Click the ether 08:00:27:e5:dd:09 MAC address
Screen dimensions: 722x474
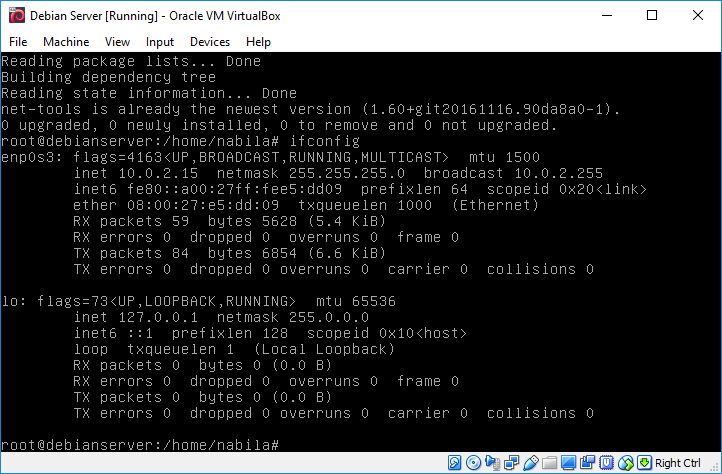[x=176, y=205]
